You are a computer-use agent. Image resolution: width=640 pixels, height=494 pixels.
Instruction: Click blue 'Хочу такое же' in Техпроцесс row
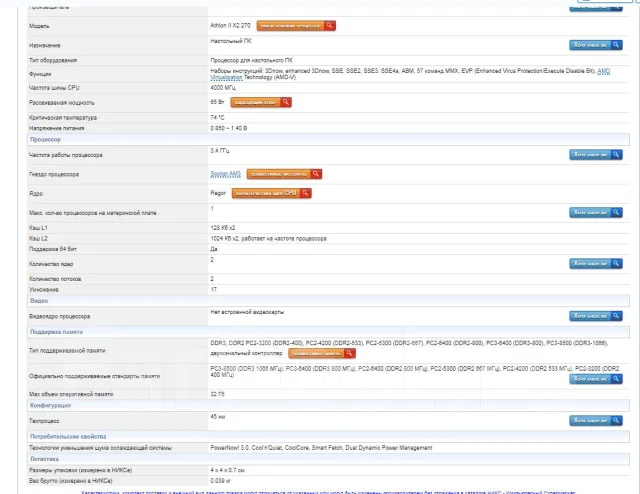point(596,421)
